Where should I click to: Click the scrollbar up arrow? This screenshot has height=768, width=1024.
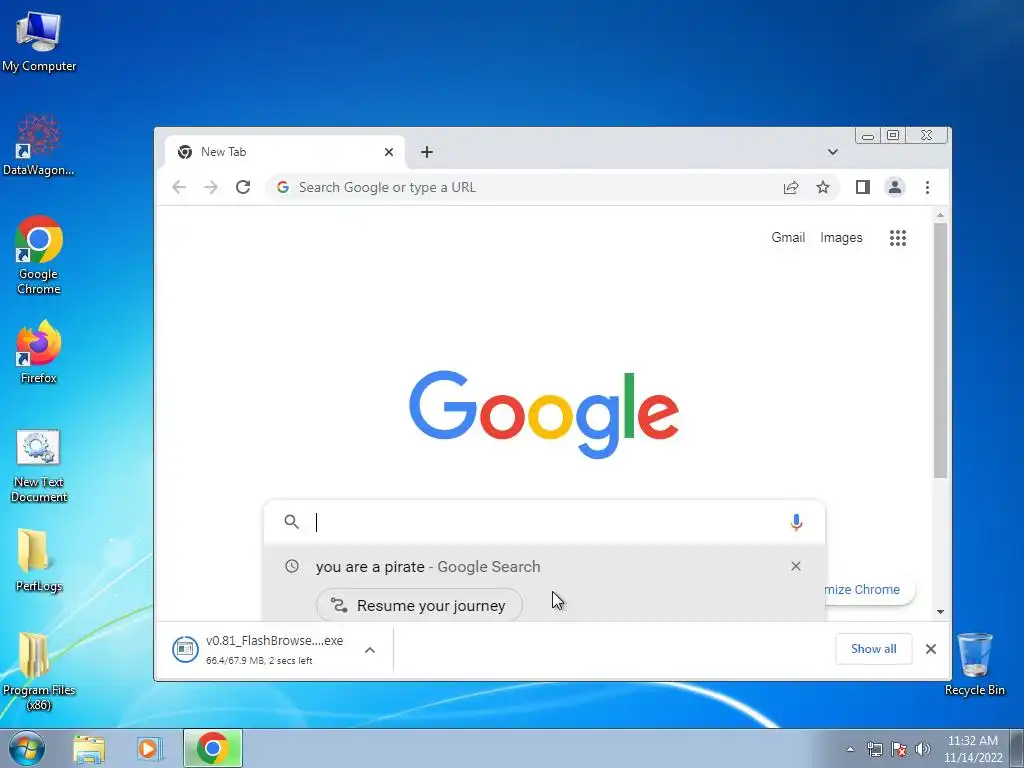coord(940,215)
